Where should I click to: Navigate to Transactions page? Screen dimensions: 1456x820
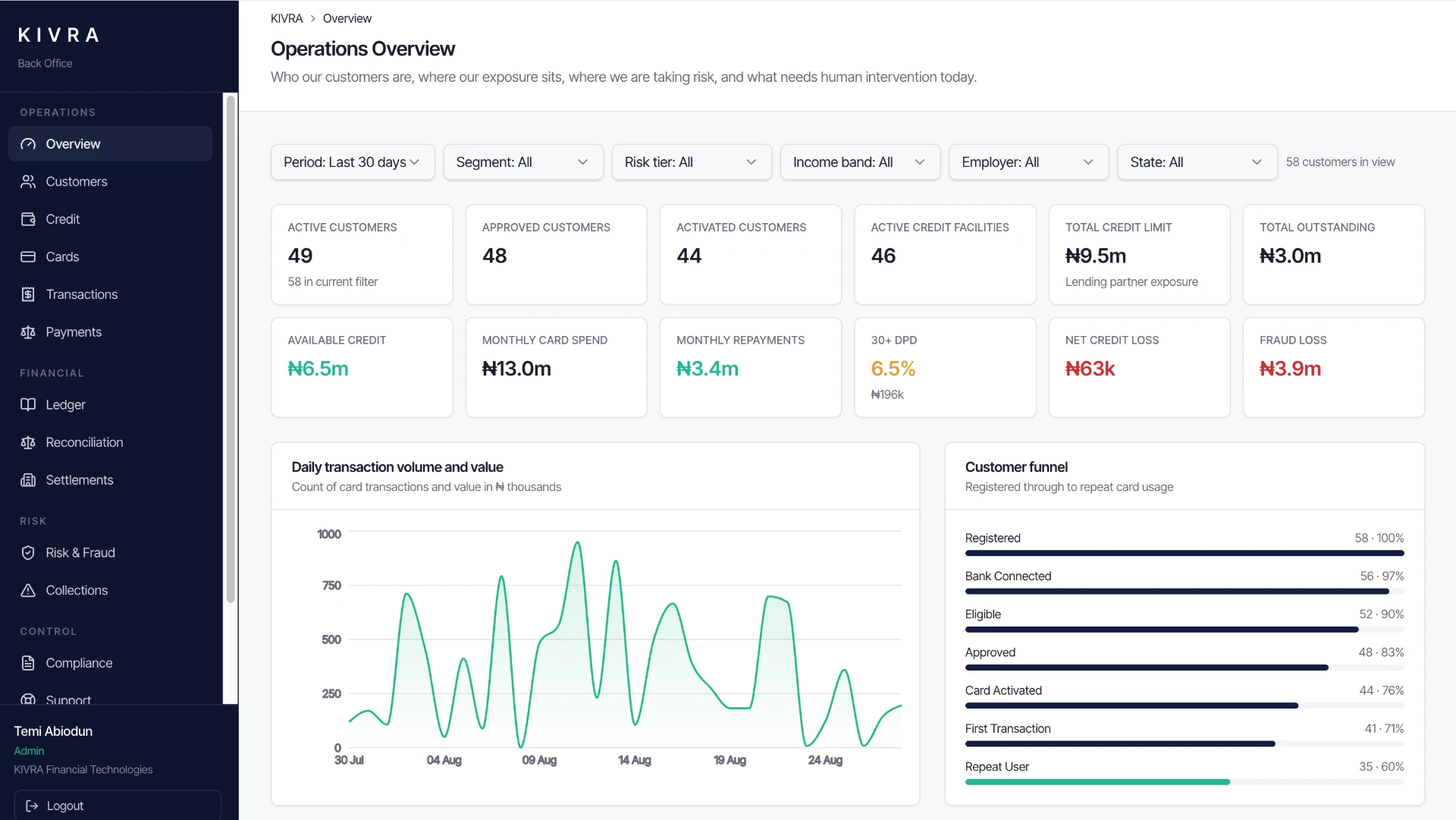(x=110, y=294)
